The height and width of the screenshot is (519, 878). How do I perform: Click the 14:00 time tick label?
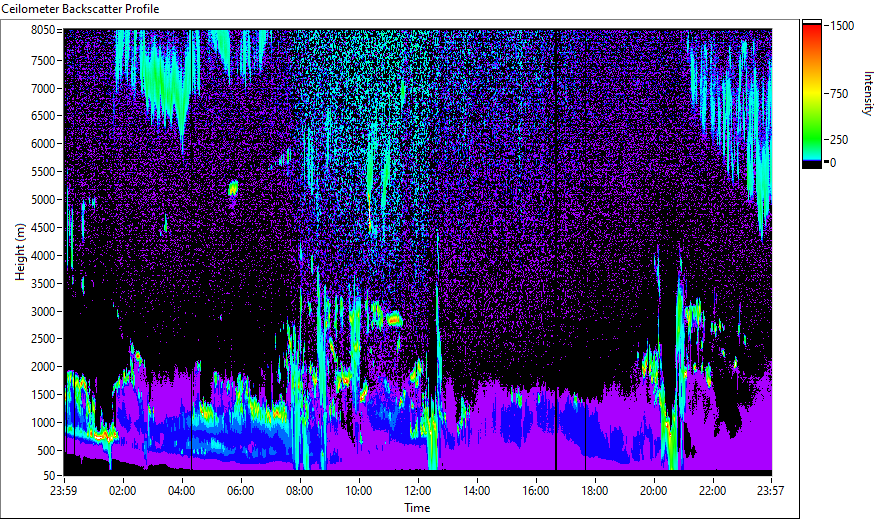(x=477, y=491)
